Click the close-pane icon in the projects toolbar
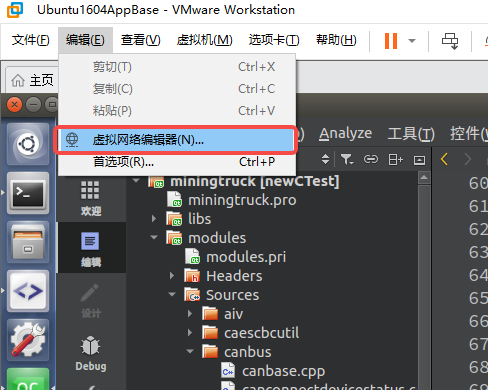488x390 pixels. 419,160
